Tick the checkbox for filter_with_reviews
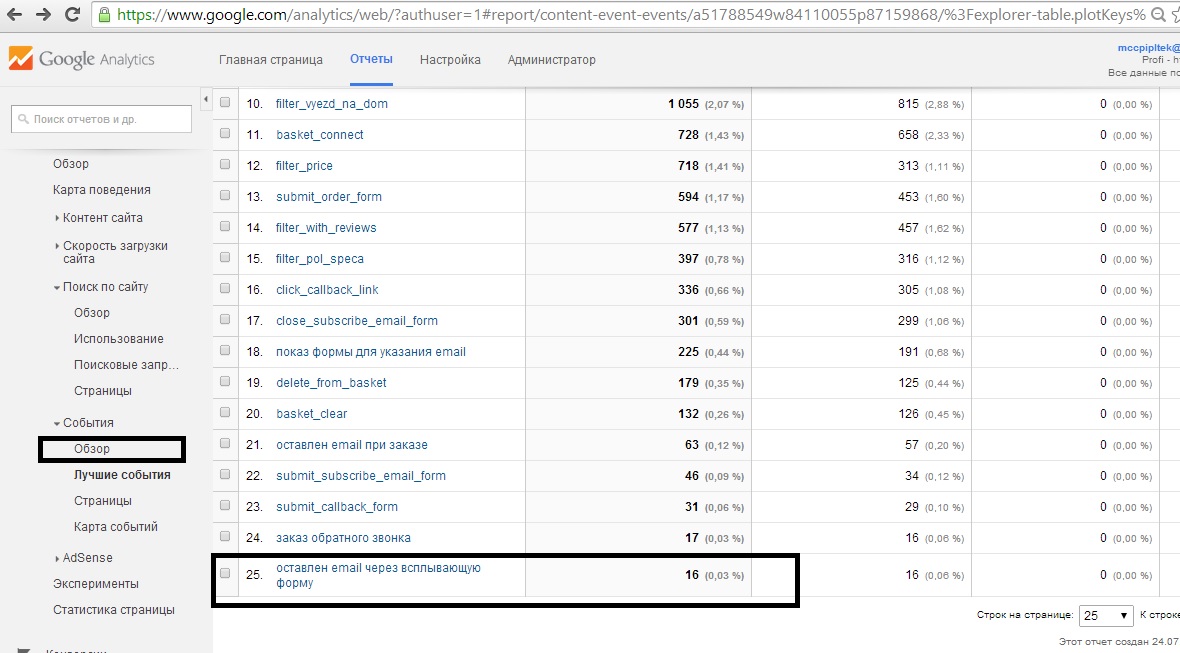This screenshot has width=1180, height=653. (x=225, y=226)
